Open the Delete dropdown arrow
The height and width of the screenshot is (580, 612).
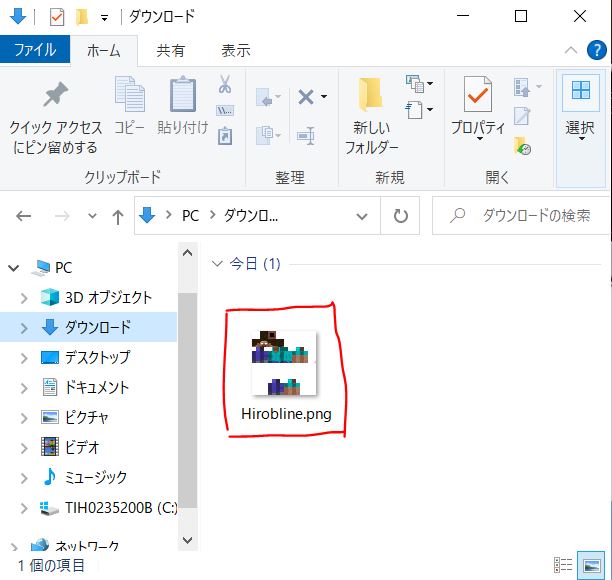pos(324,96)
